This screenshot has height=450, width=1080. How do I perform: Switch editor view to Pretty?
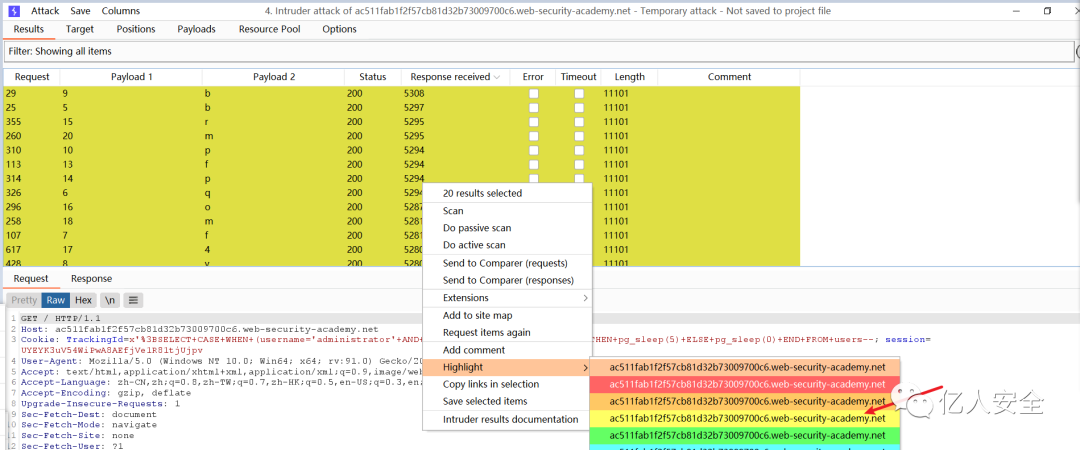click(x=24, y=300)
